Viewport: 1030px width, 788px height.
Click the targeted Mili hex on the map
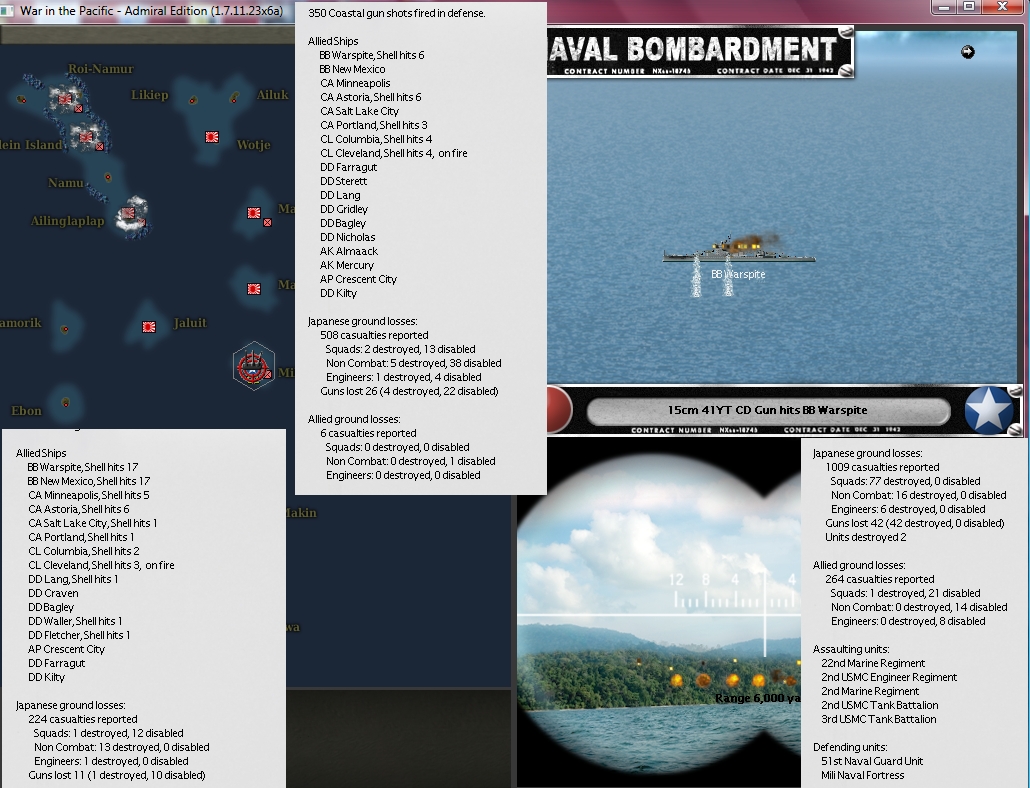tap(254, 366)
